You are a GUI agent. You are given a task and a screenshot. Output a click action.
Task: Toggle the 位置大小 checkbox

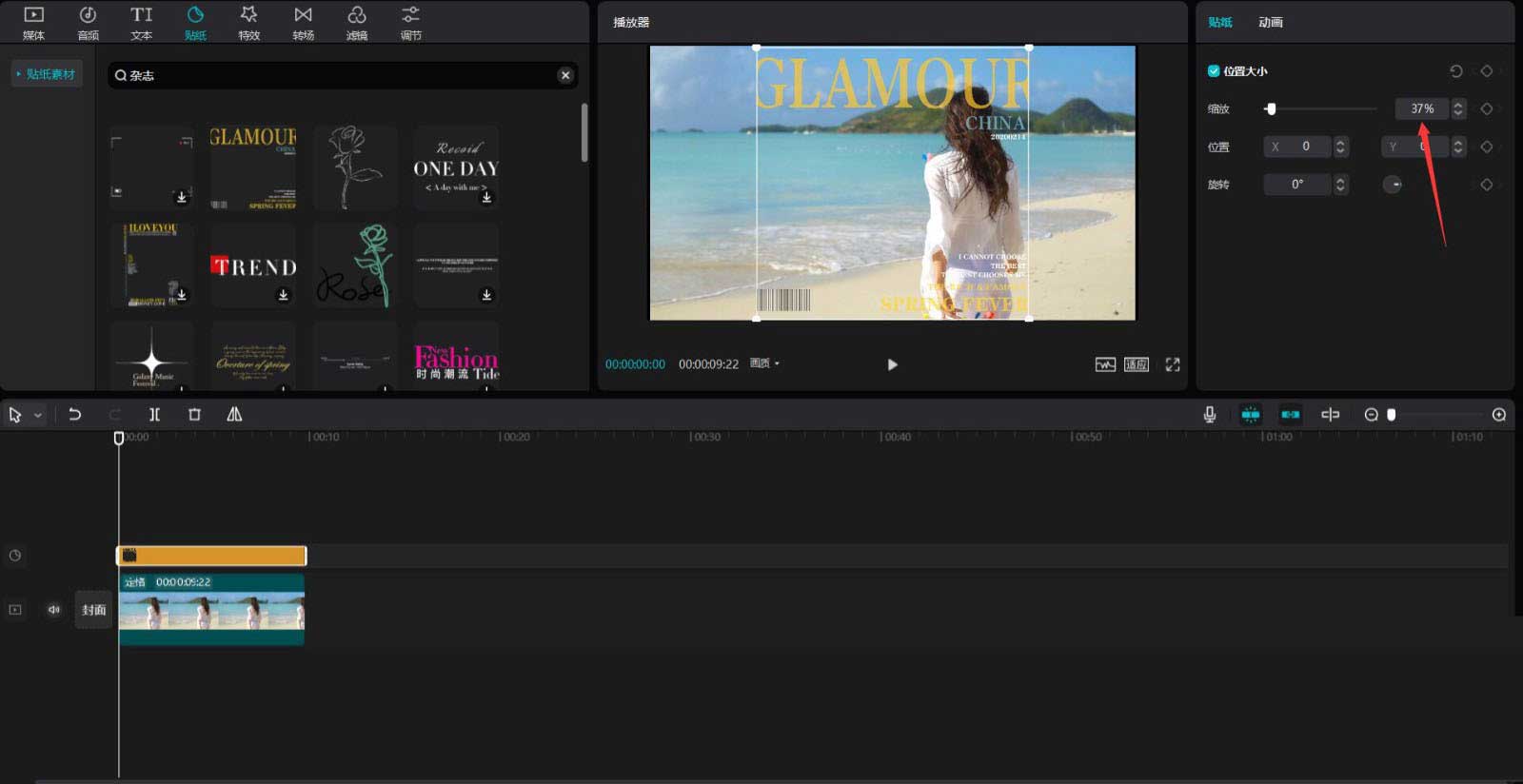coord(1214,70)
